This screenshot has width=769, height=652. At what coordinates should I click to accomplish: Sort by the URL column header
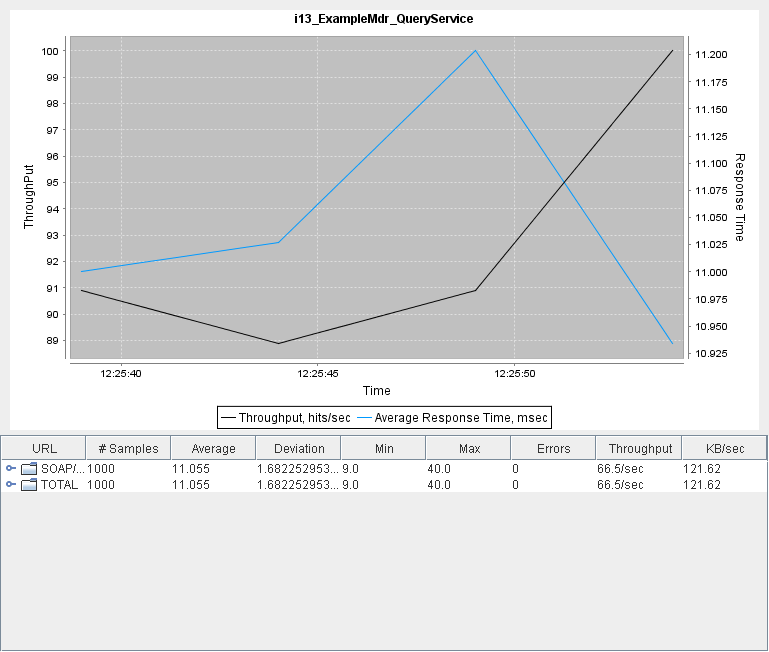pos(44,448)
